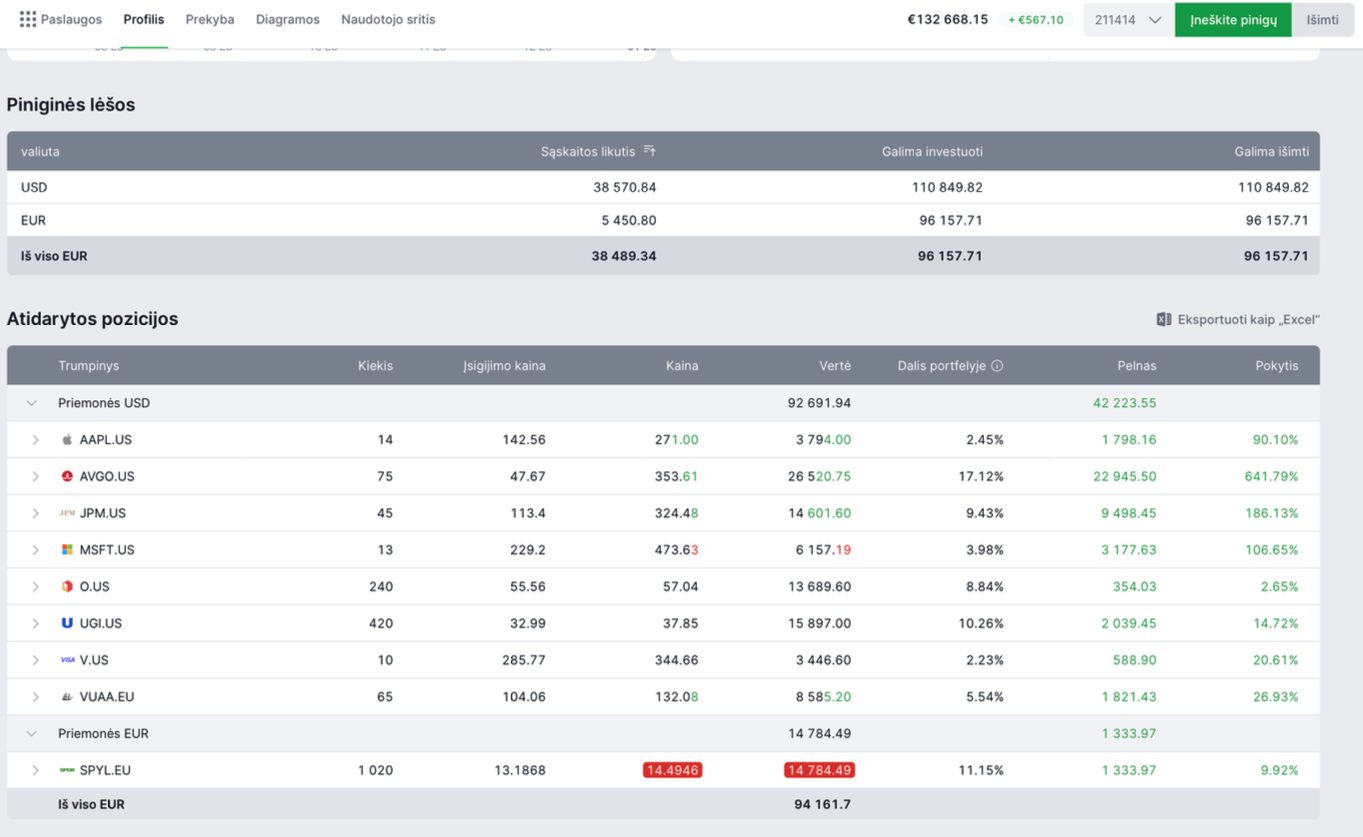The image size is (1363, 837).
Task: Click the UGI logo beside UGI.US
Action: click(67, 623)
